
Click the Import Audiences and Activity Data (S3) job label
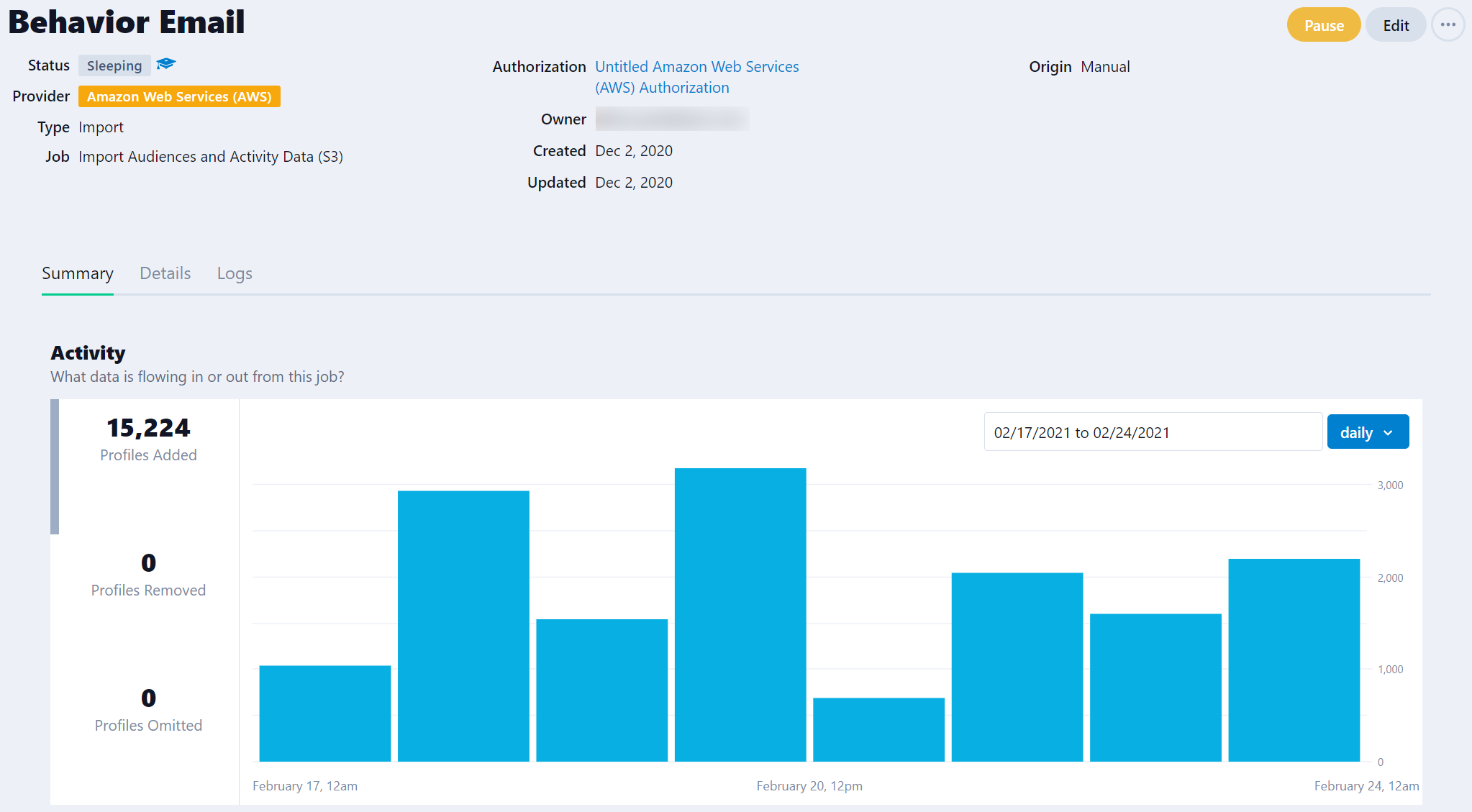211,156
